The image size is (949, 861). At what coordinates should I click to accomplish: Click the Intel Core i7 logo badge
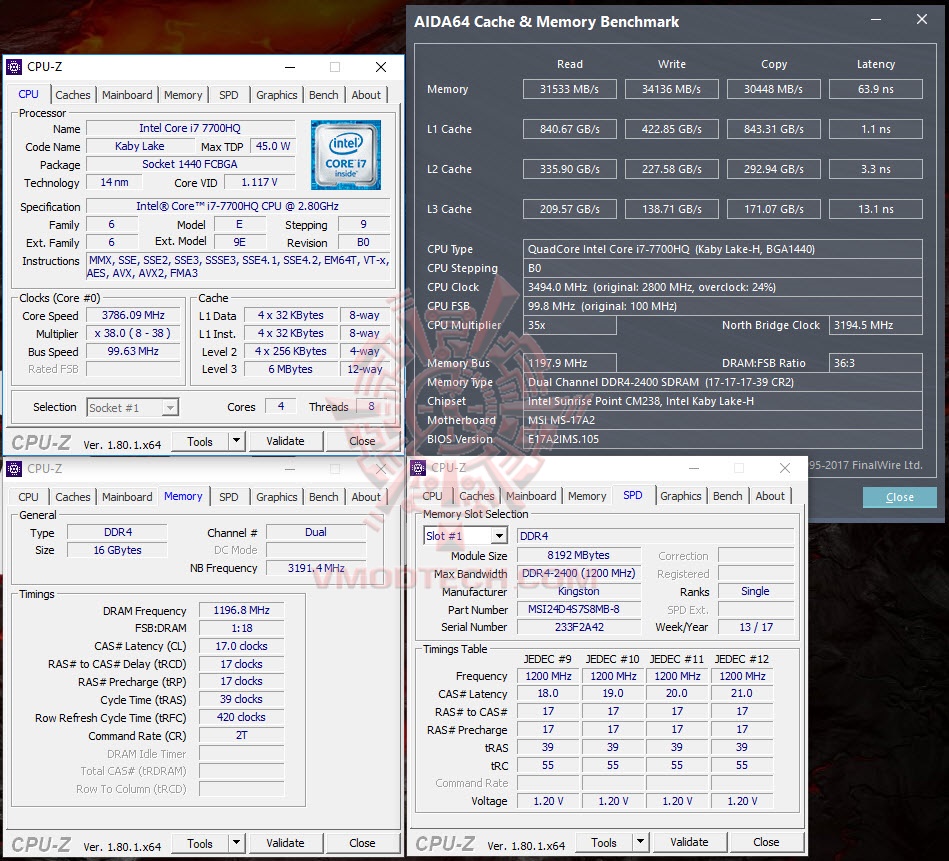pos(346,155)
